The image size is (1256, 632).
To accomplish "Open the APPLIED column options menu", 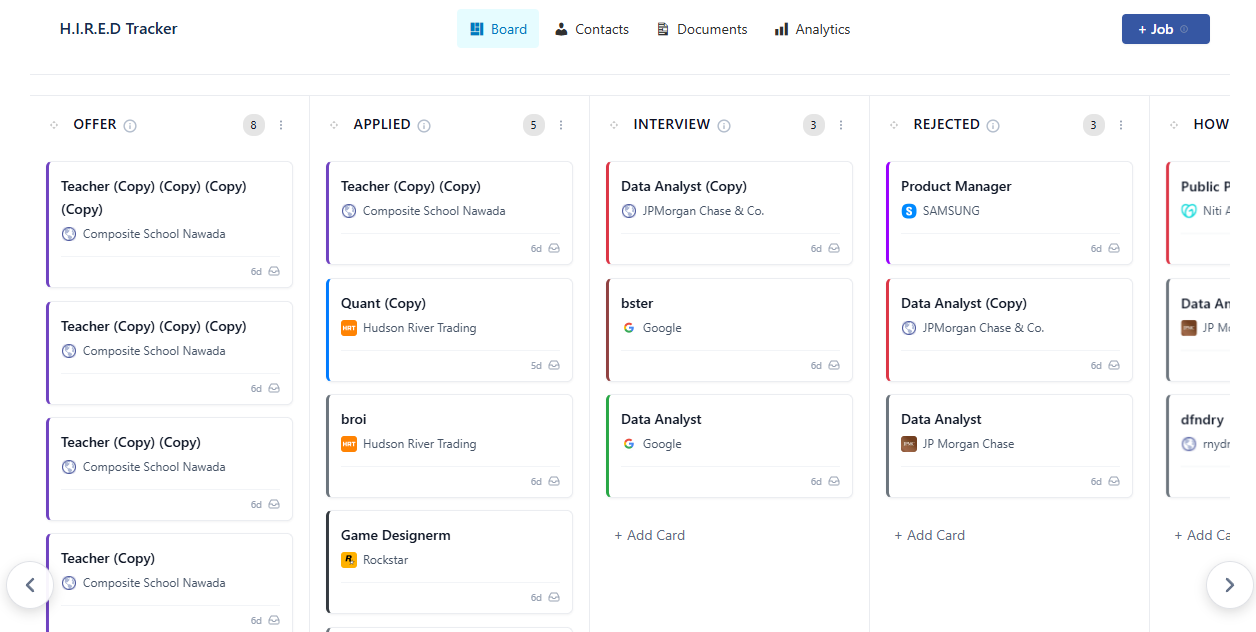I will coord(561,125).
